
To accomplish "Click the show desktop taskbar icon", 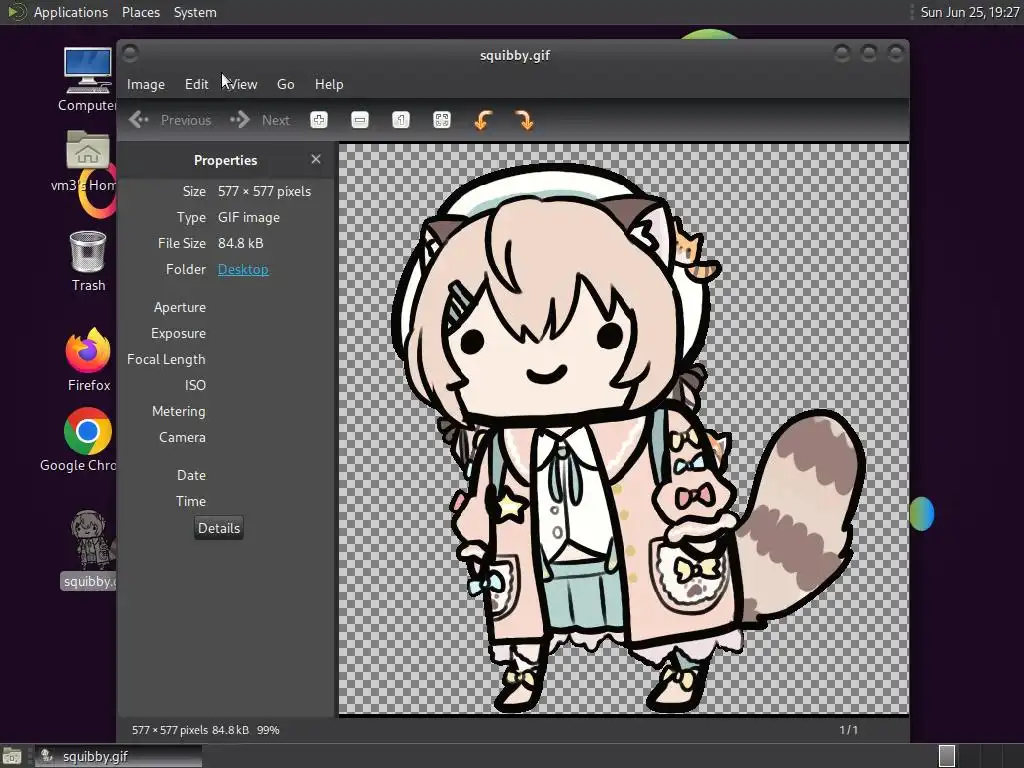I will coord(12,756).
